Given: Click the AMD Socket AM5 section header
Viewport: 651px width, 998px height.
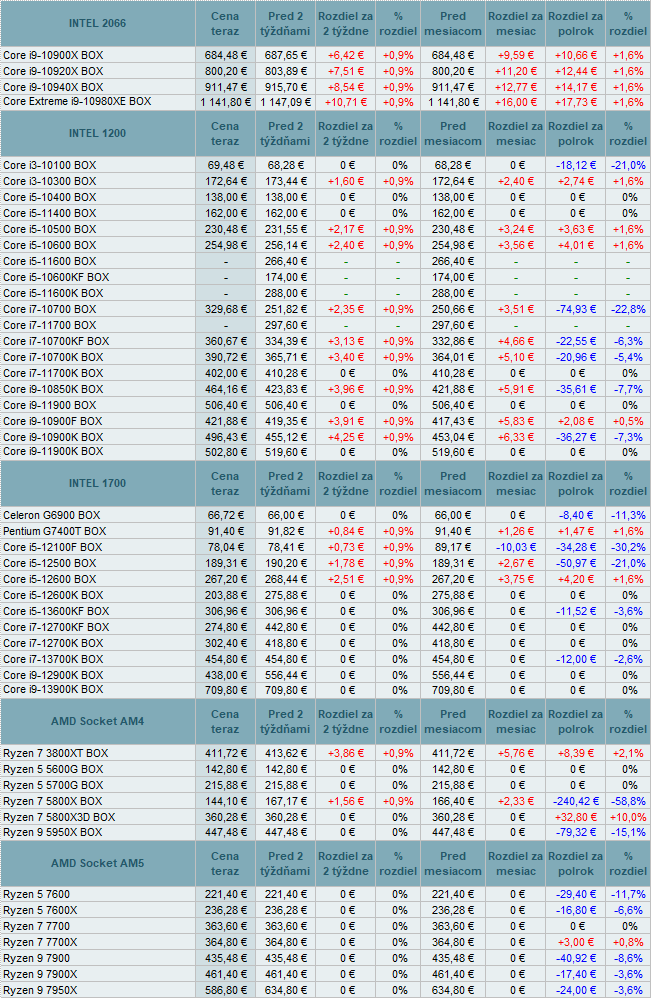Looking at the screenshot, I should tap(97, 864).
